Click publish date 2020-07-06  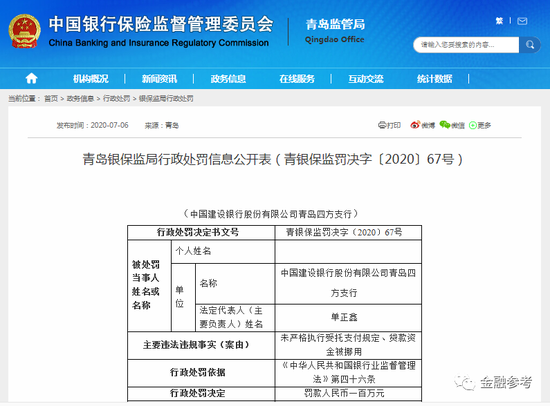109,125
